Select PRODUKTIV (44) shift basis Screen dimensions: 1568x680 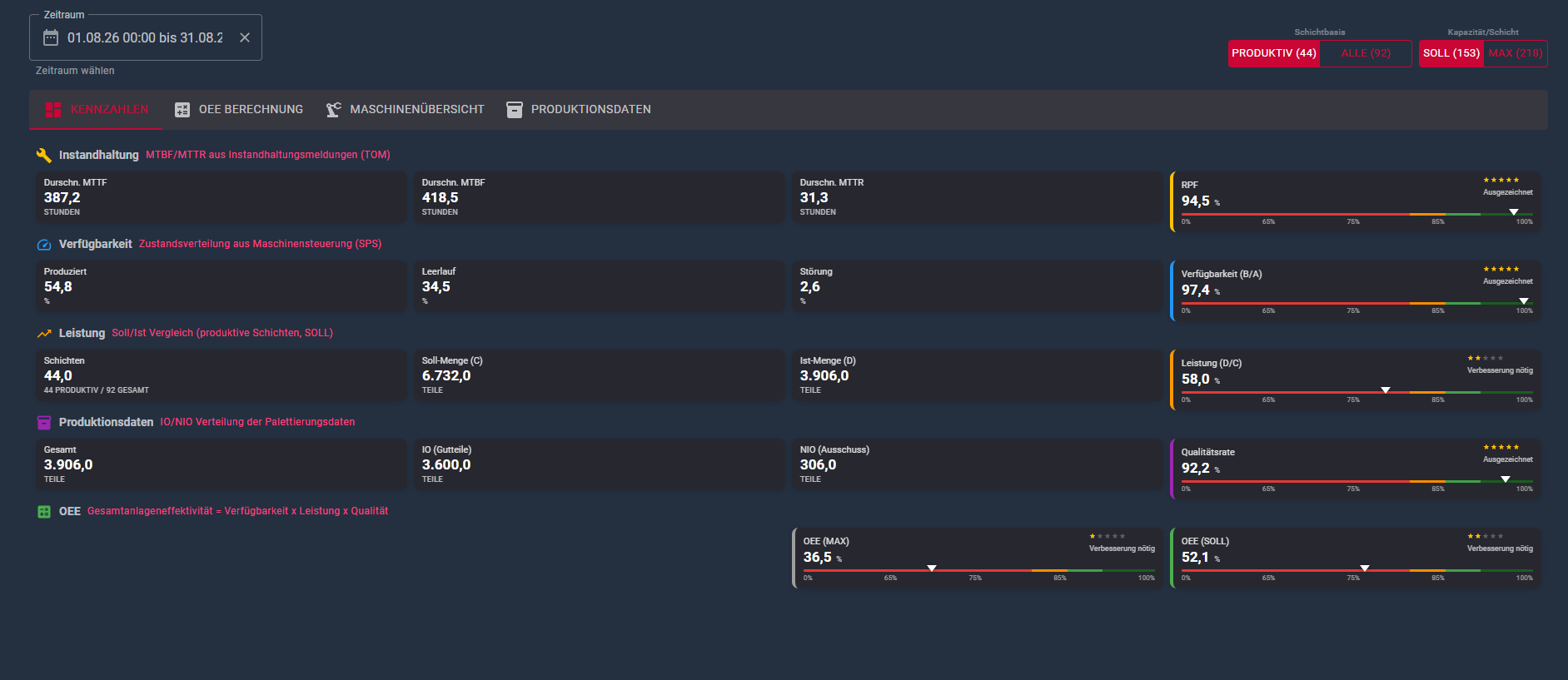1274,53
